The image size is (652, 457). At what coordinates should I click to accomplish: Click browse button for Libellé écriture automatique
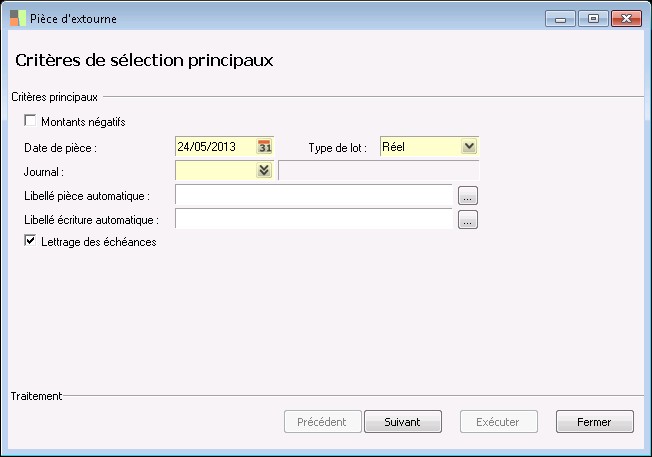click(x=468, y=220)
